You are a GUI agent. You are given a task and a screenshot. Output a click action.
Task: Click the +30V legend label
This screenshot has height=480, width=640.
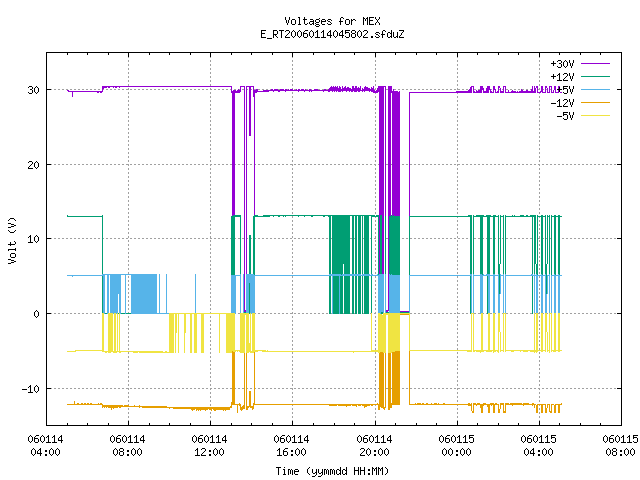click(562, 64)
